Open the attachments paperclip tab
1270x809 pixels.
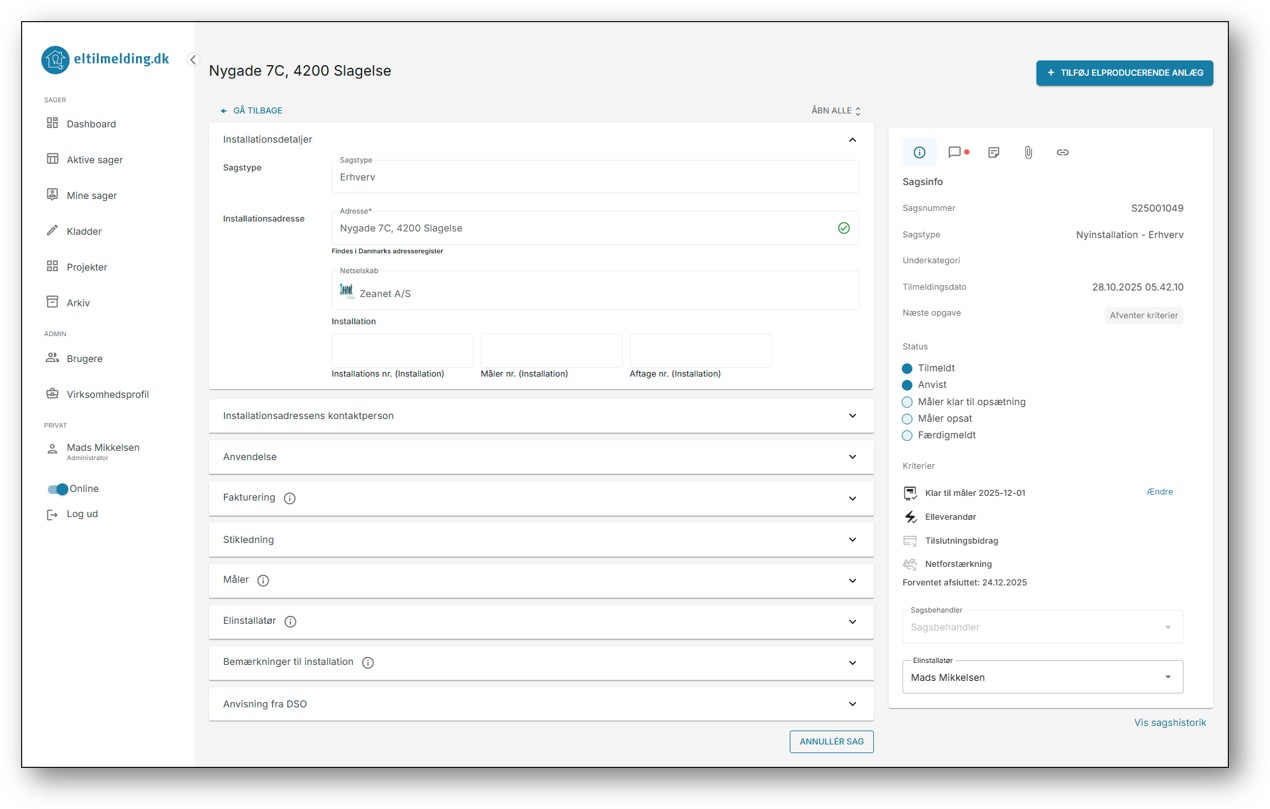pos(1027,153)
